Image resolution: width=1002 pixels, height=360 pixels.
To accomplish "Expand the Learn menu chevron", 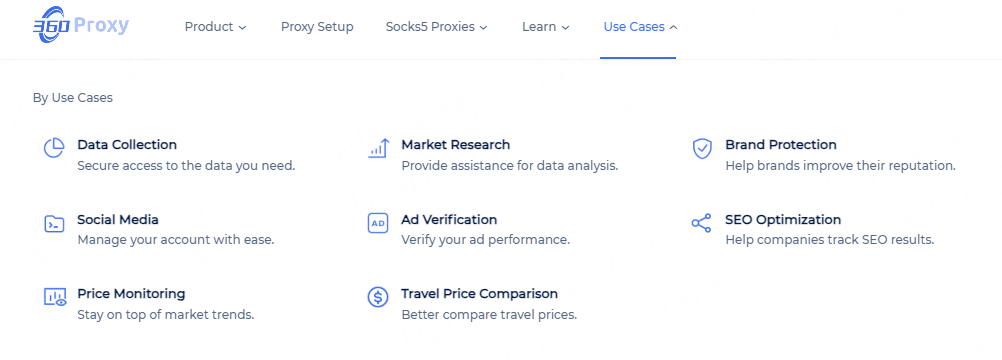I will click(x=565, y=27).
